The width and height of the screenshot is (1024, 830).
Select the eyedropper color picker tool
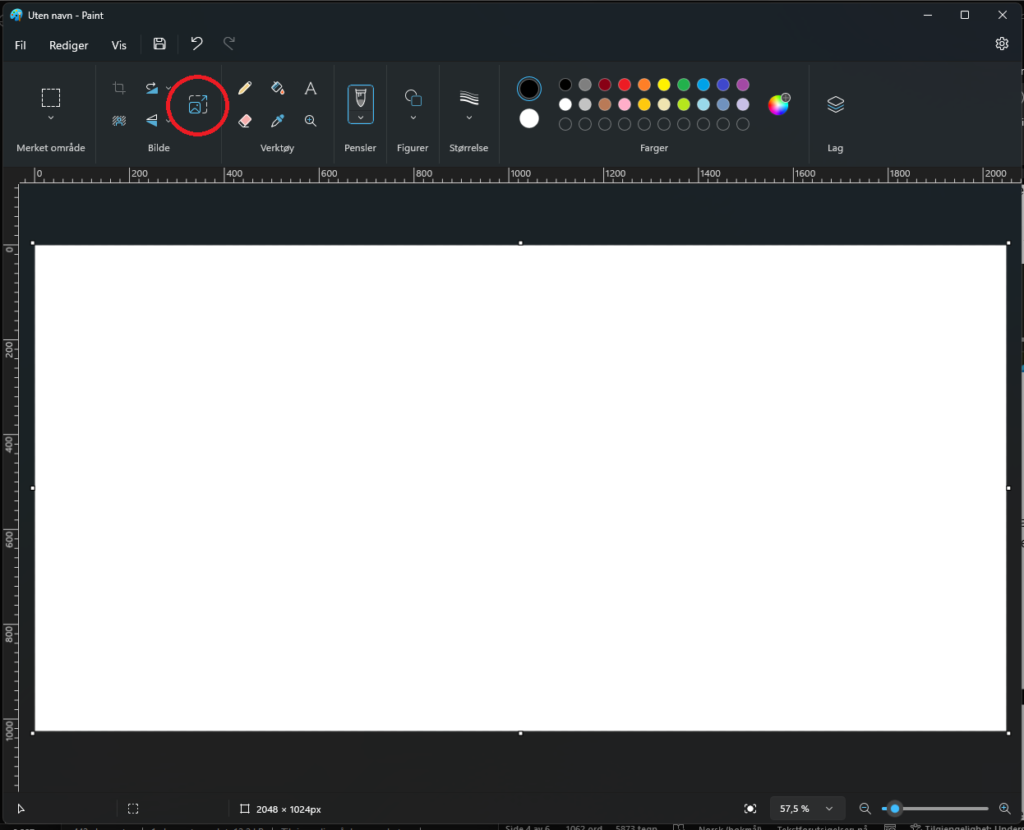coord(278,121)
